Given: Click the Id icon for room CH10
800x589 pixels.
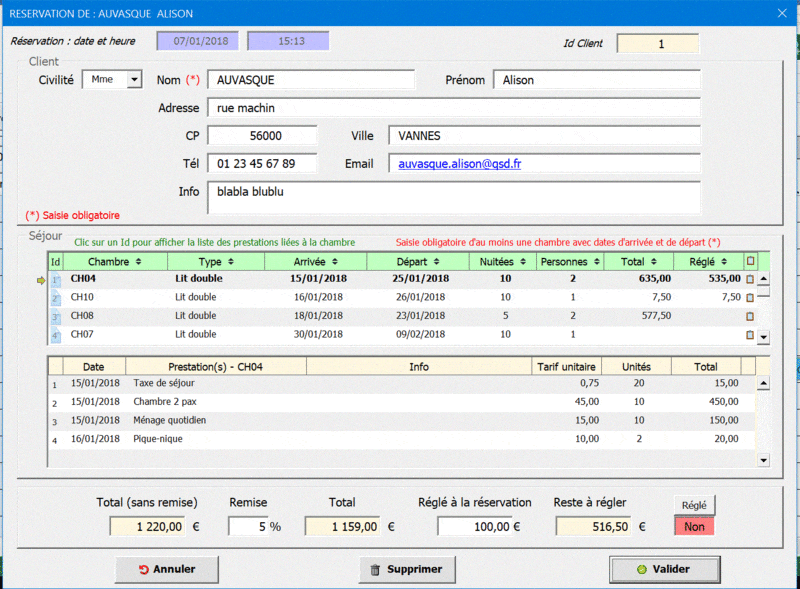Looking at the screenshot, I should pos(57,298).
